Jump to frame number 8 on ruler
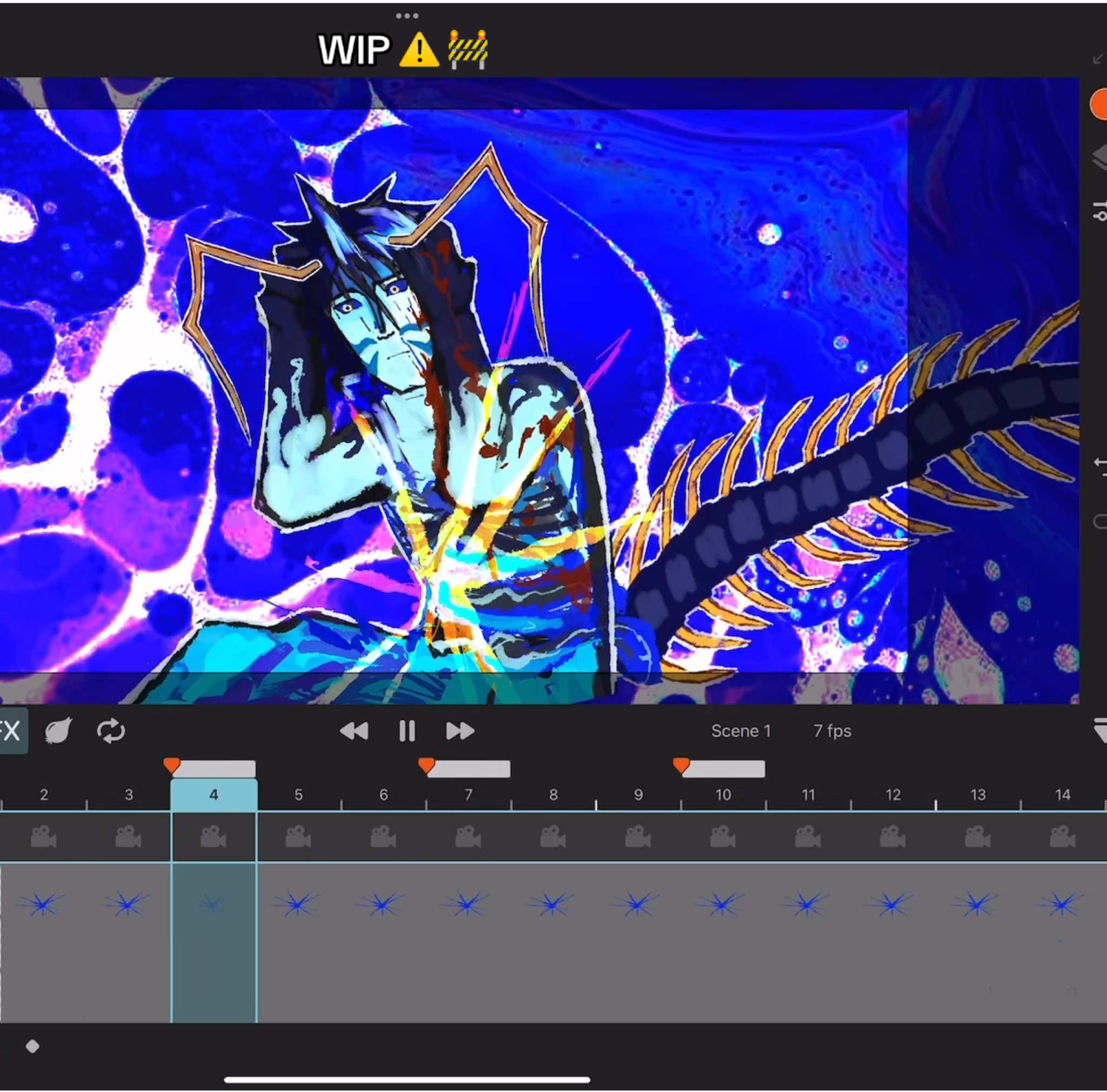 [553, 795]
